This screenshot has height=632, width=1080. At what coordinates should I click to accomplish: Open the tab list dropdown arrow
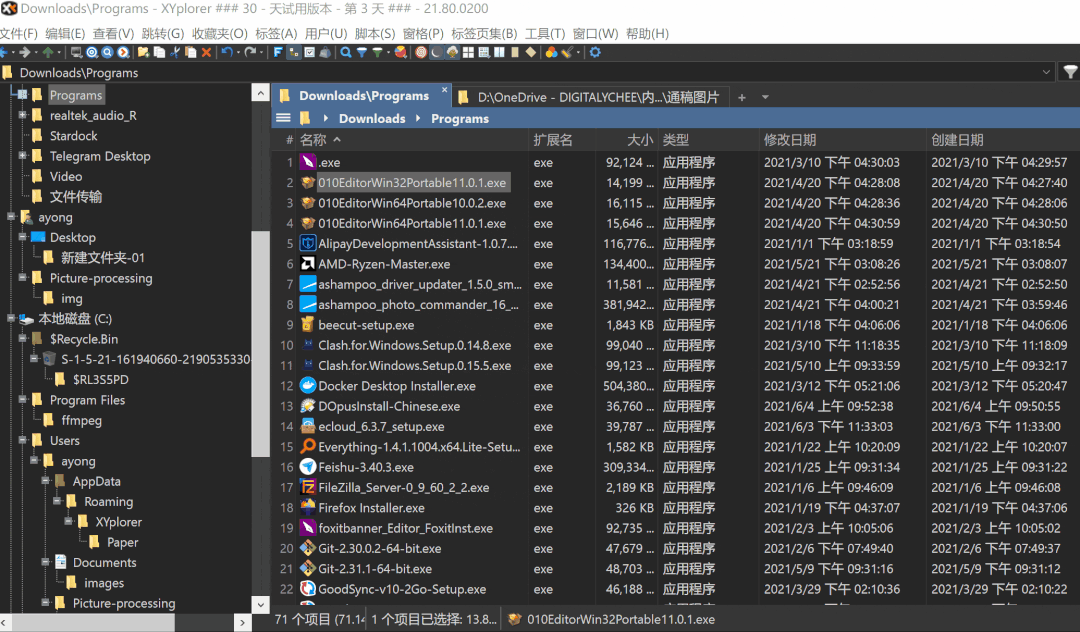click(x=765, y=98)
